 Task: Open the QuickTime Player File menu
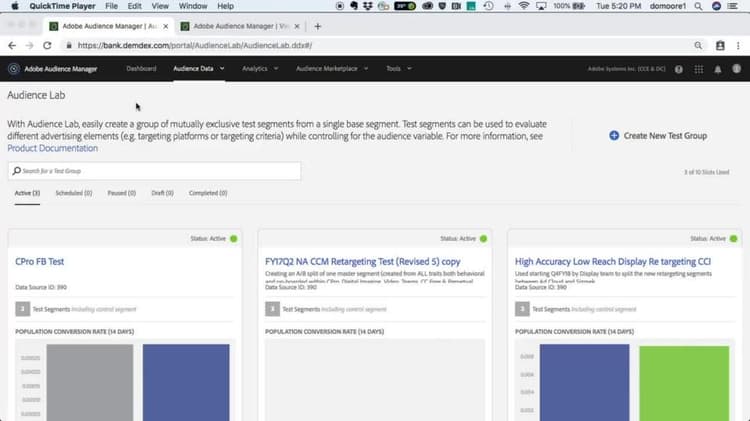(x=111, y=6)
